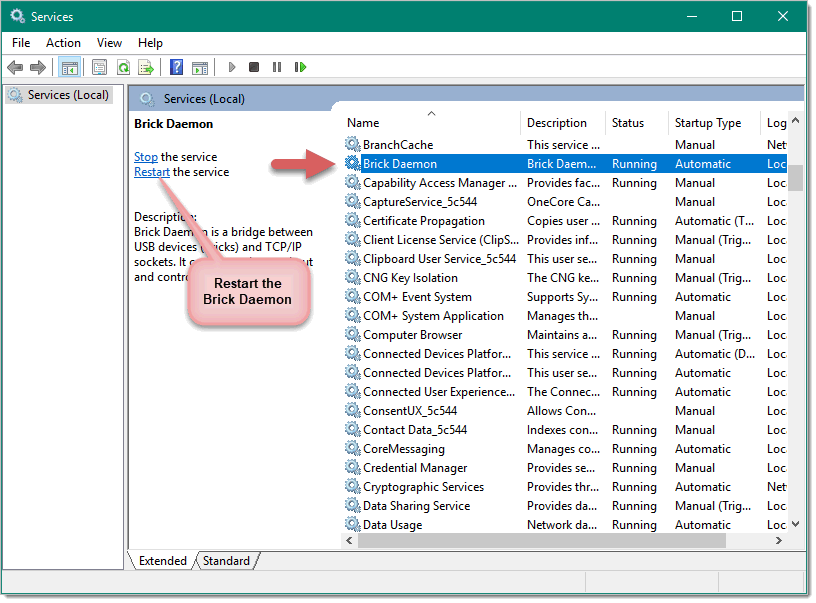The width and height of the screenshot is (816, 603).
Task: Select the Data Usage service name
Action: pos(392,524)
